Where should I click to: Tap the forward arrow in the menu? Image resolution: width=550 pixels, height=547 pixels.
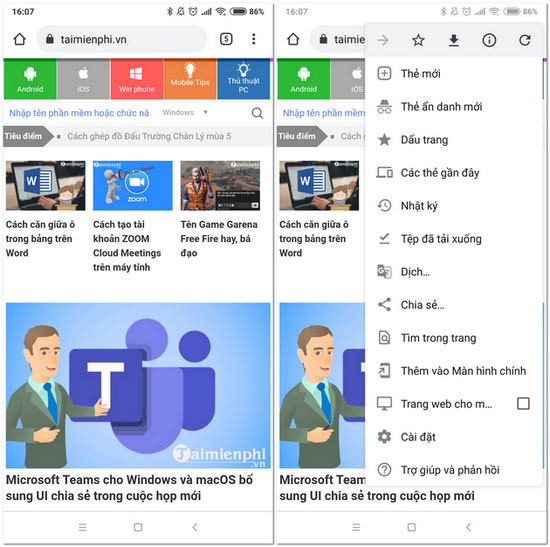tap(383, 40)
